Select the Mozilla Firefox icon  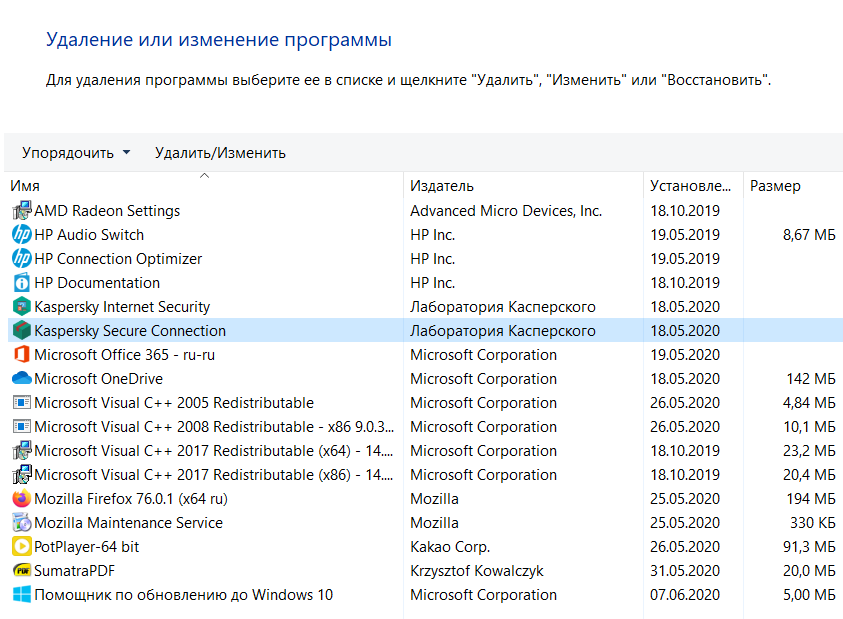tap(22, 499)
